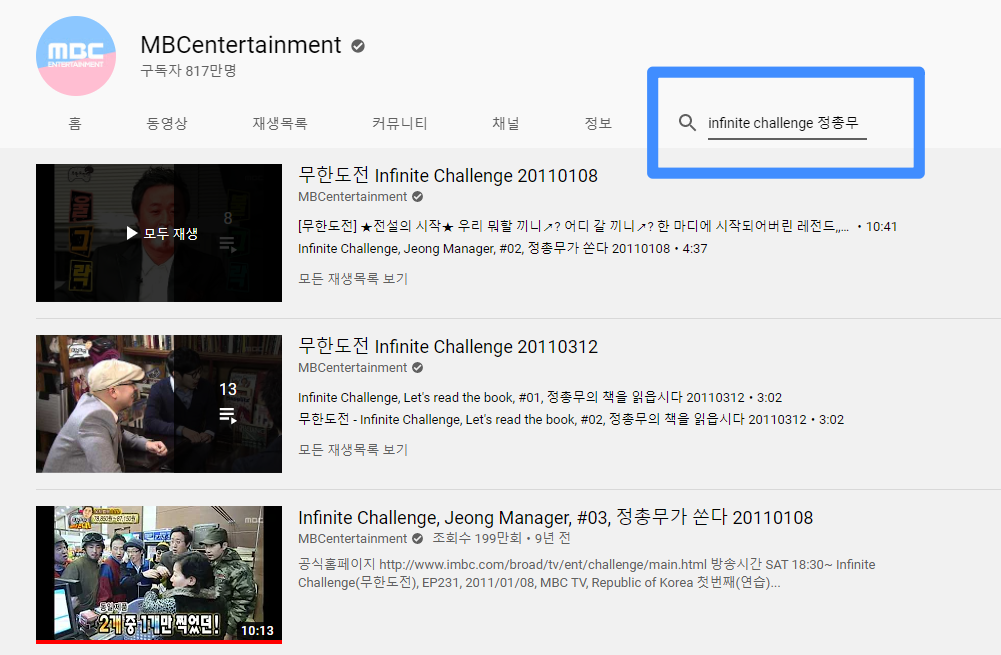This screenshot has height=655, width=1001.
Task: Click the playlist icon on the 20110312 thumbnail
Action: (228, 416)
